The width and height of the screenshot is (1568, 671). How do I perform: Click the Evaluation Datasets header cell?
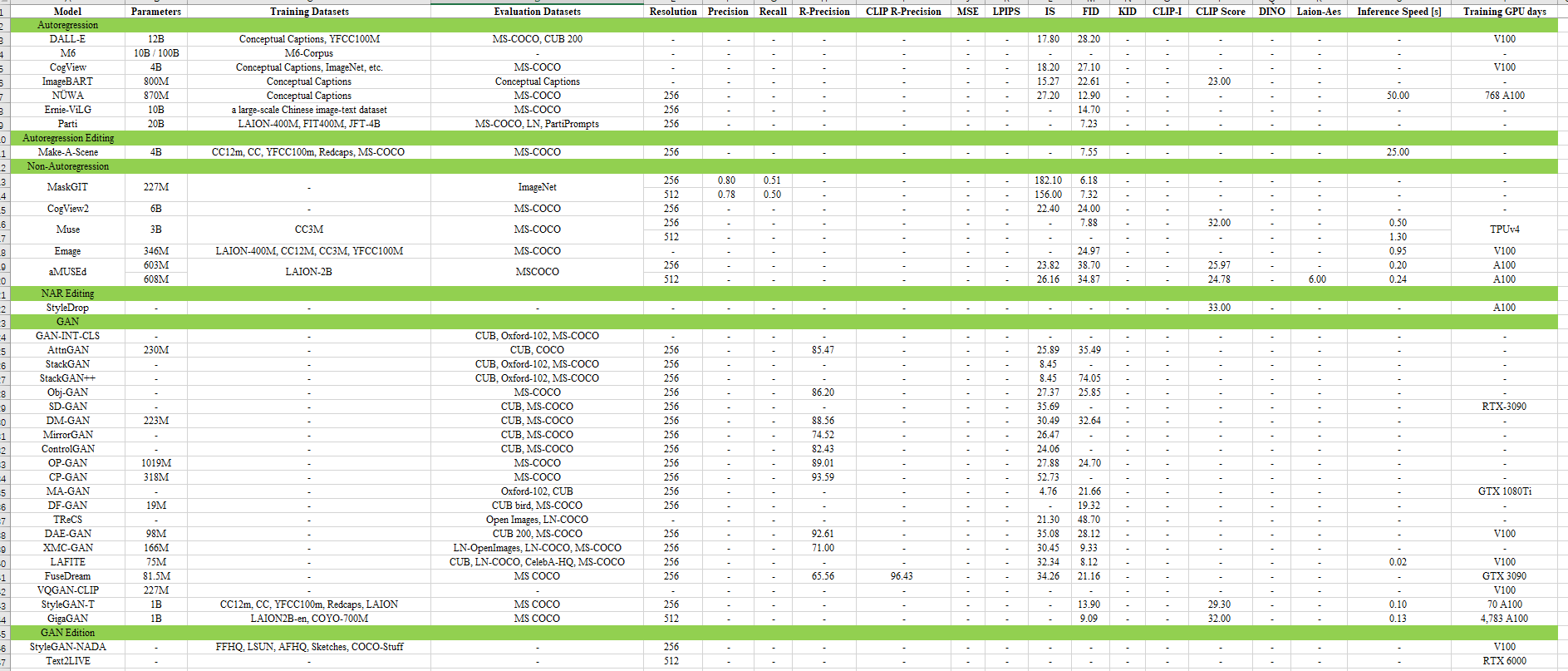[537, 12]
